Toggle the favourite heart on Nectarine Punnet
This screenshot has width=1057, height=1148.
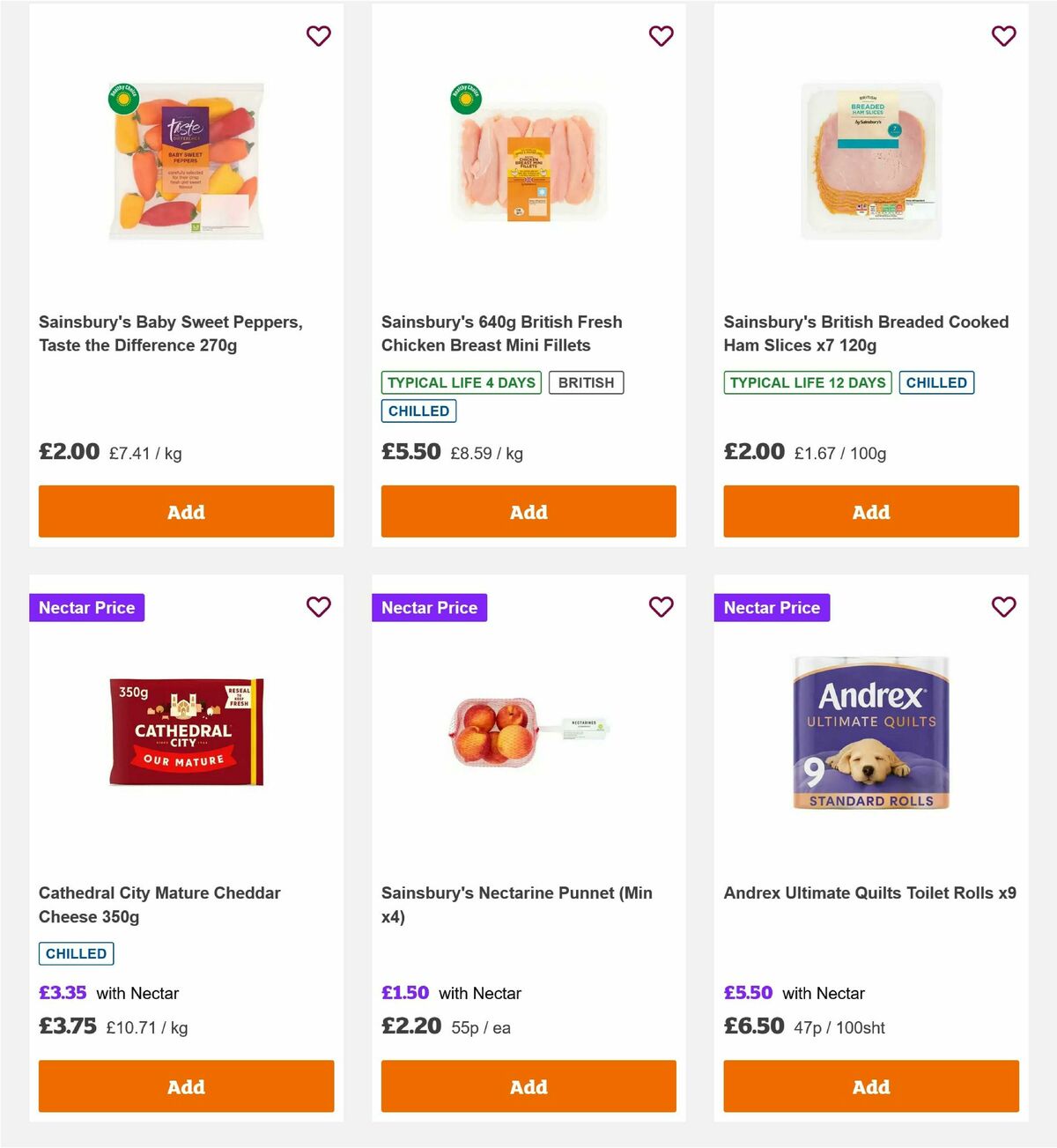pyautogui.click(x=661, y=607)
